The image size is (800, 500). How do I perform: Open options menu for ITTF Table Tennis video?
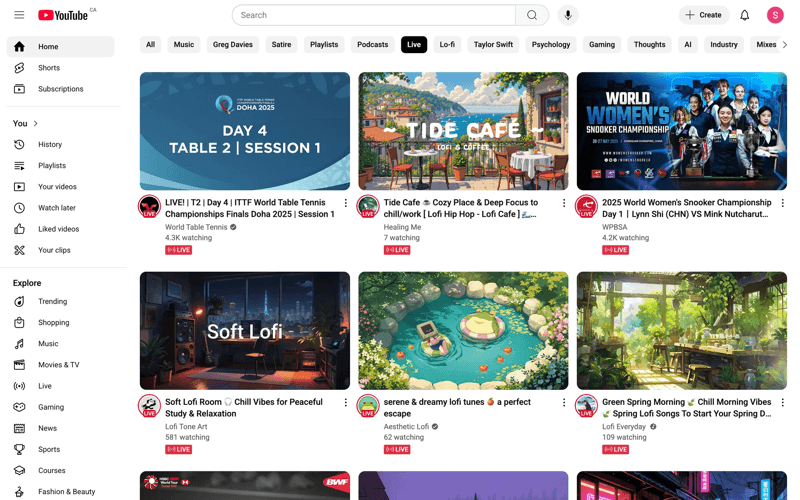click(x=345, y=203)
